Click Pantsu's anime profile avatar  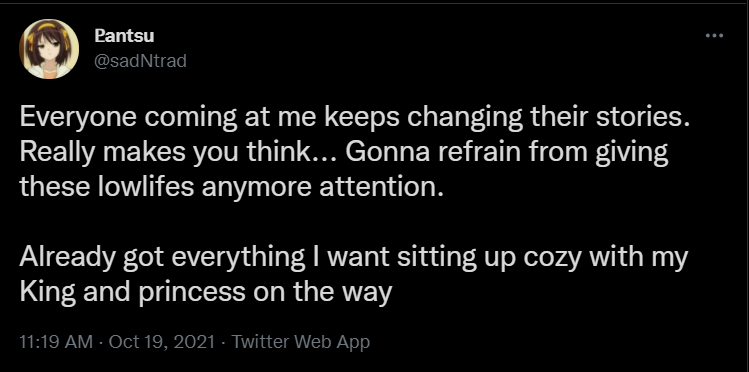(49, 49)
